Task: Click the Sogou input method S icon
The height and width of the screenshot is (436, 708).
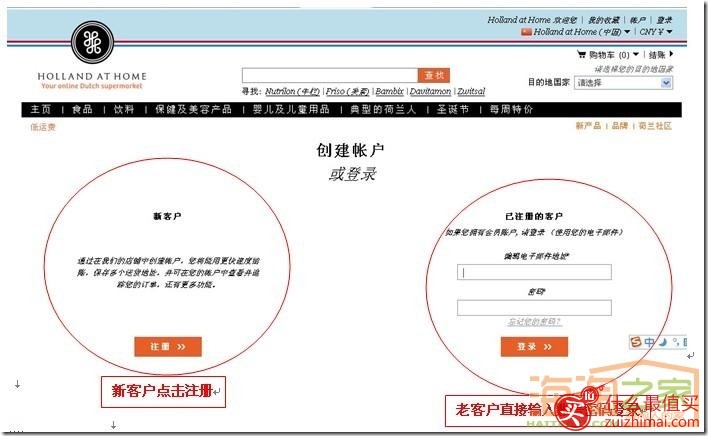Action: coord(636,342)
